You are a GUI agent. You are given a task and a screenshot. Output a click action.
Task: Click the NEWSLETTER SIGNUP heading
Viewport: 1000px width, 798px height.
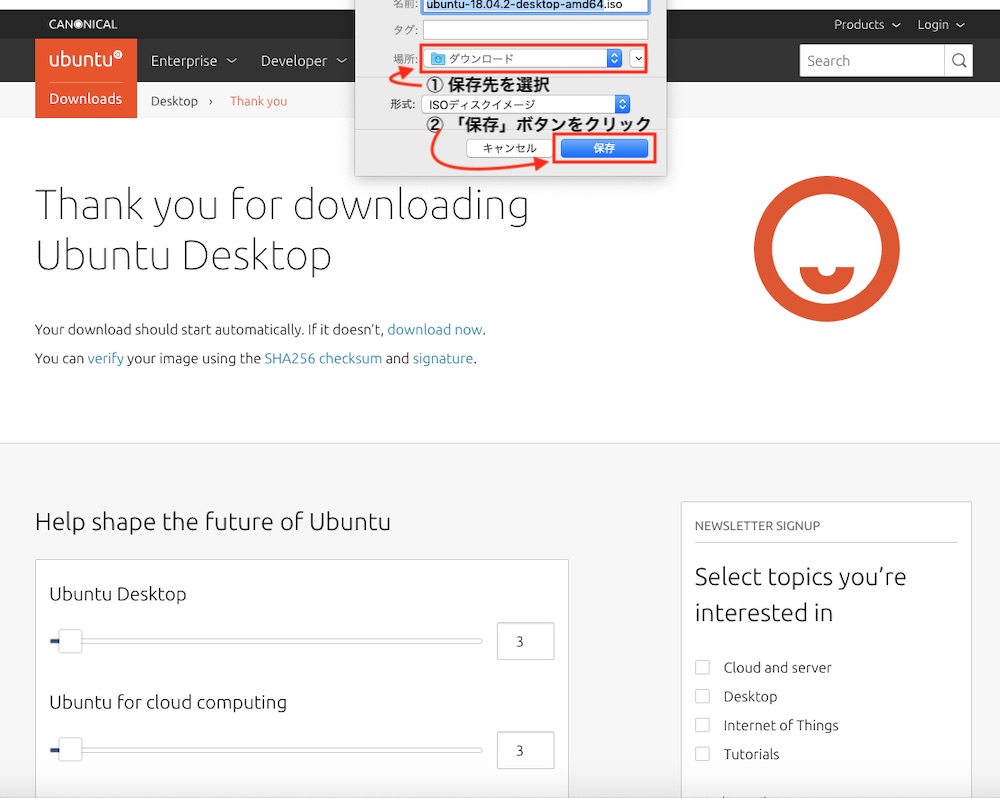[757, 526]
